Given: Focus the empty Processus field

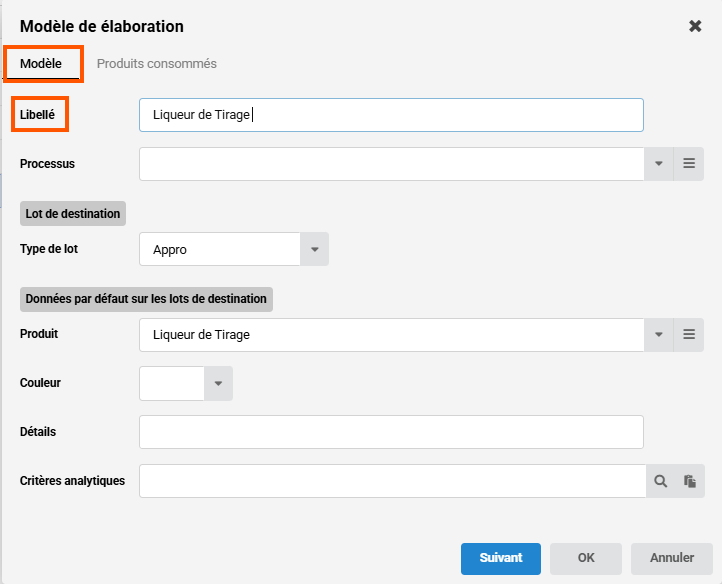Looking at the screenshot, I should (391, 164).
